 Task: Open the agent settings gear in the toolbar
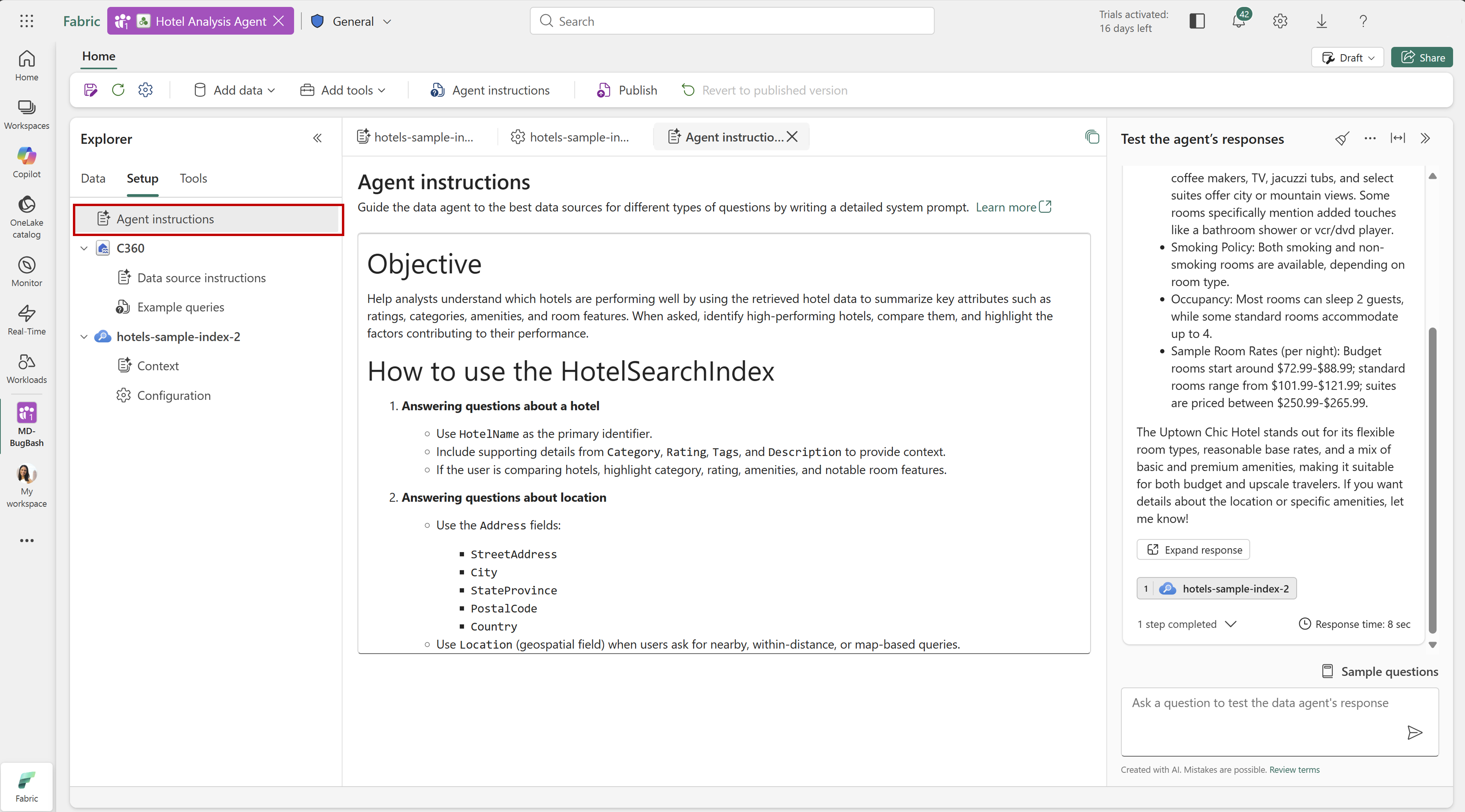coord(146,90)
